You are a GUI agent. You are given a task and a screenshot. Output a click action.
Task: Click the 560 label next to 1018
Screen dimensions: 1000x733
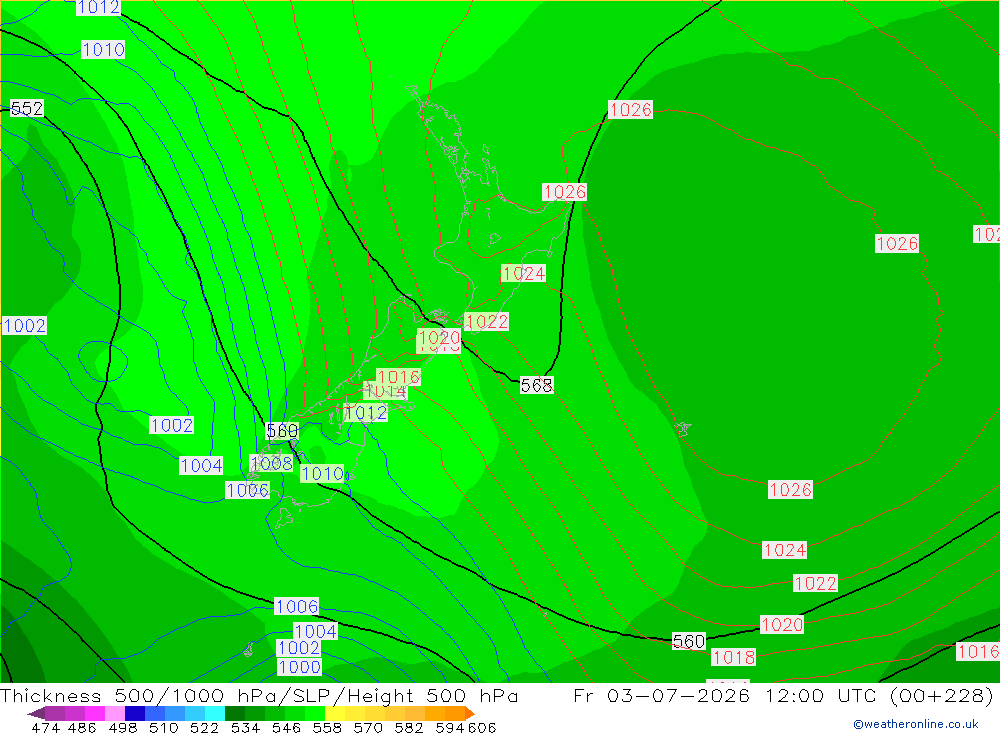point(689,641)
